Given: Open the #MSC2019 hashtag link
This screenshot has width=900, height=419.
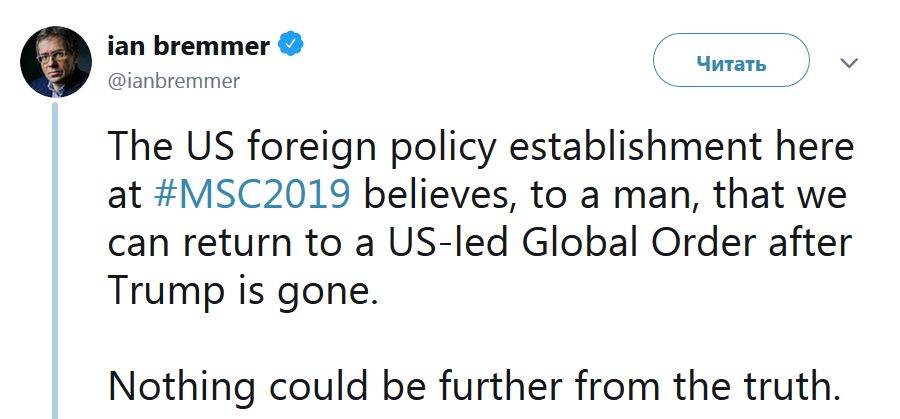Looking at the screenshot, I should (252, 193).
